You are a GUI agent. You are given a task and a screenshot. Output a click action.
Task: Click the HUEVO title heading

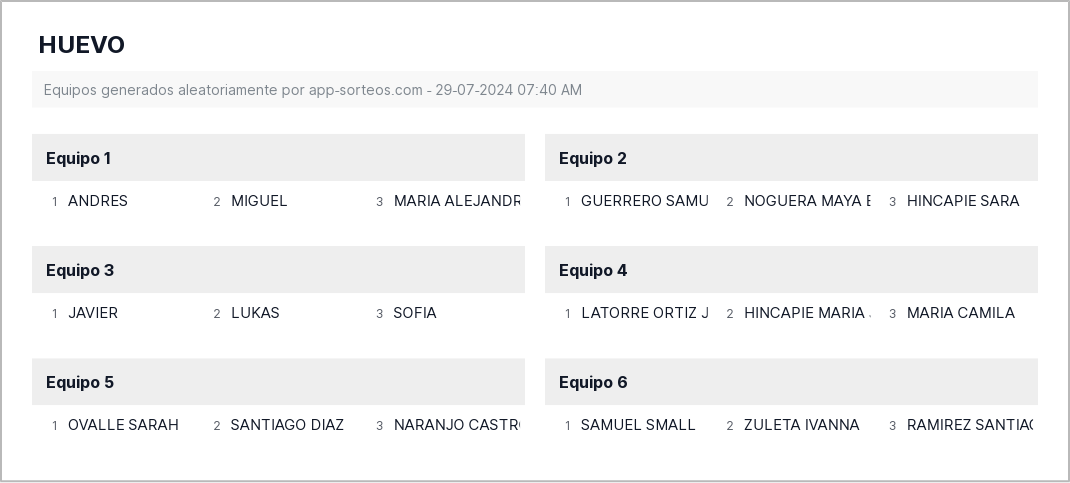[81, 45]
